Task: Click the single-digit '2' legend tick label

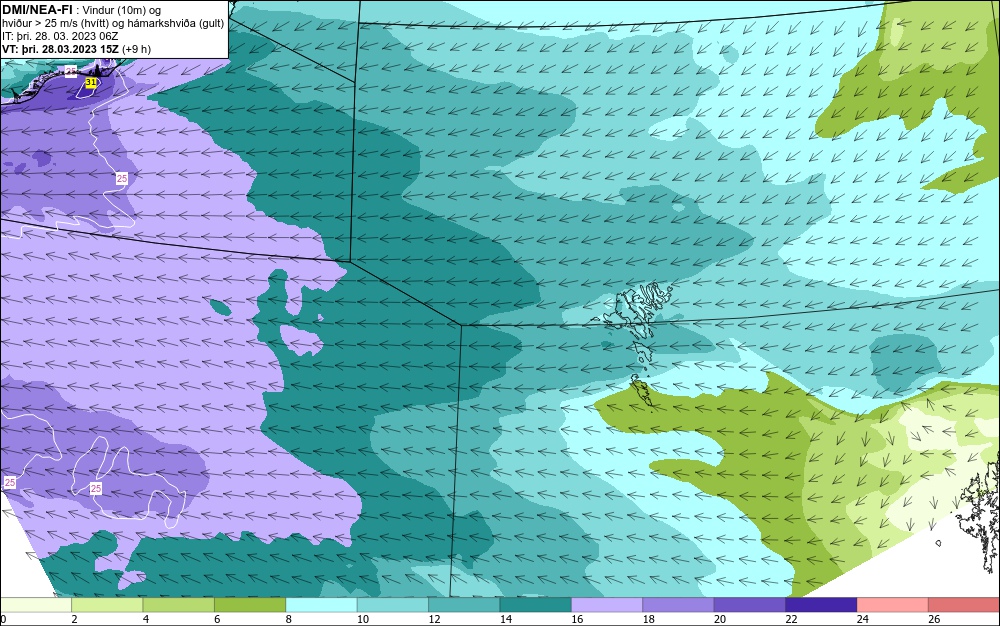Action: pyautogui.click(x=75, y=619)
